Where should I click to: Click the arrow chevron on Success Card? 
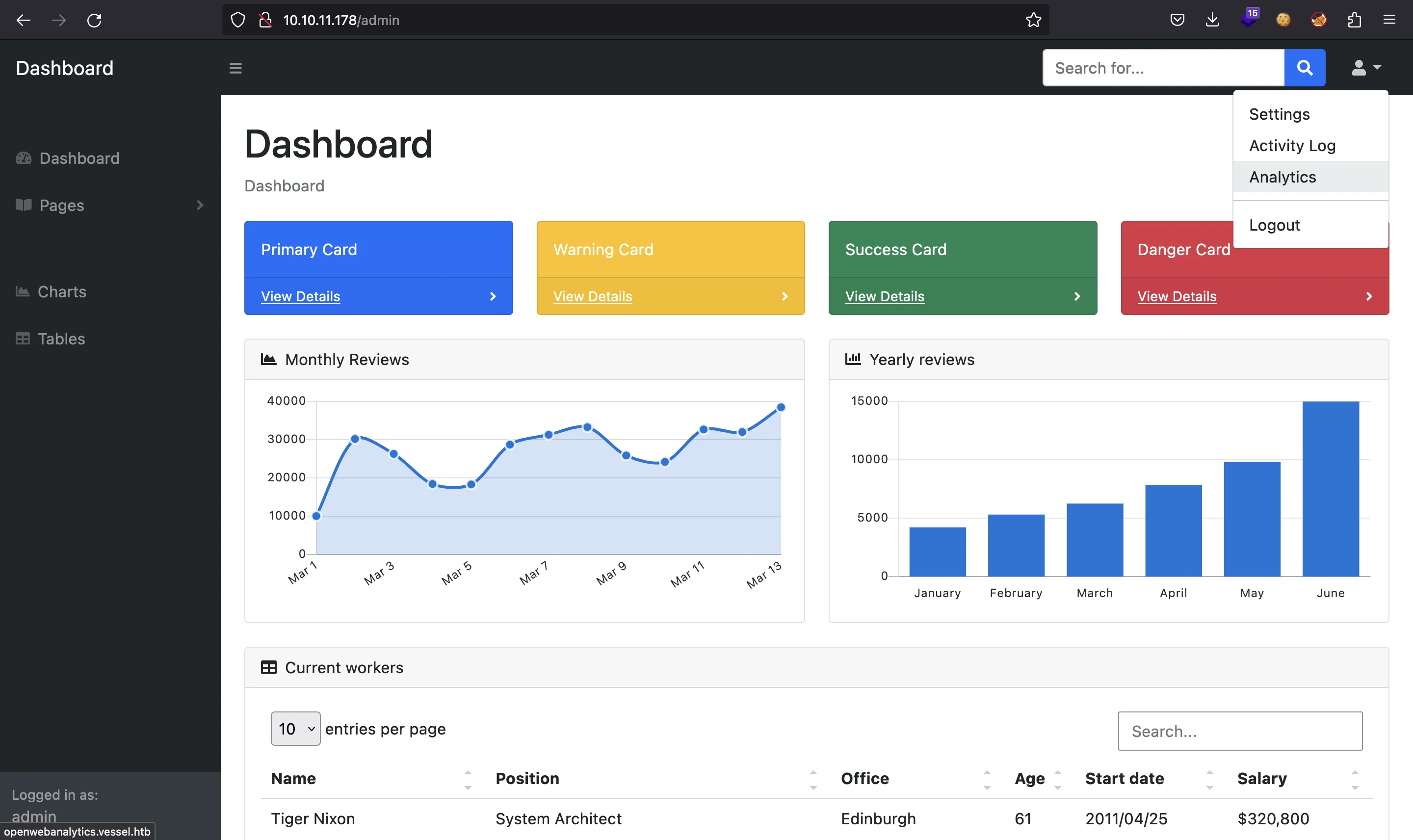[1077, 297]
